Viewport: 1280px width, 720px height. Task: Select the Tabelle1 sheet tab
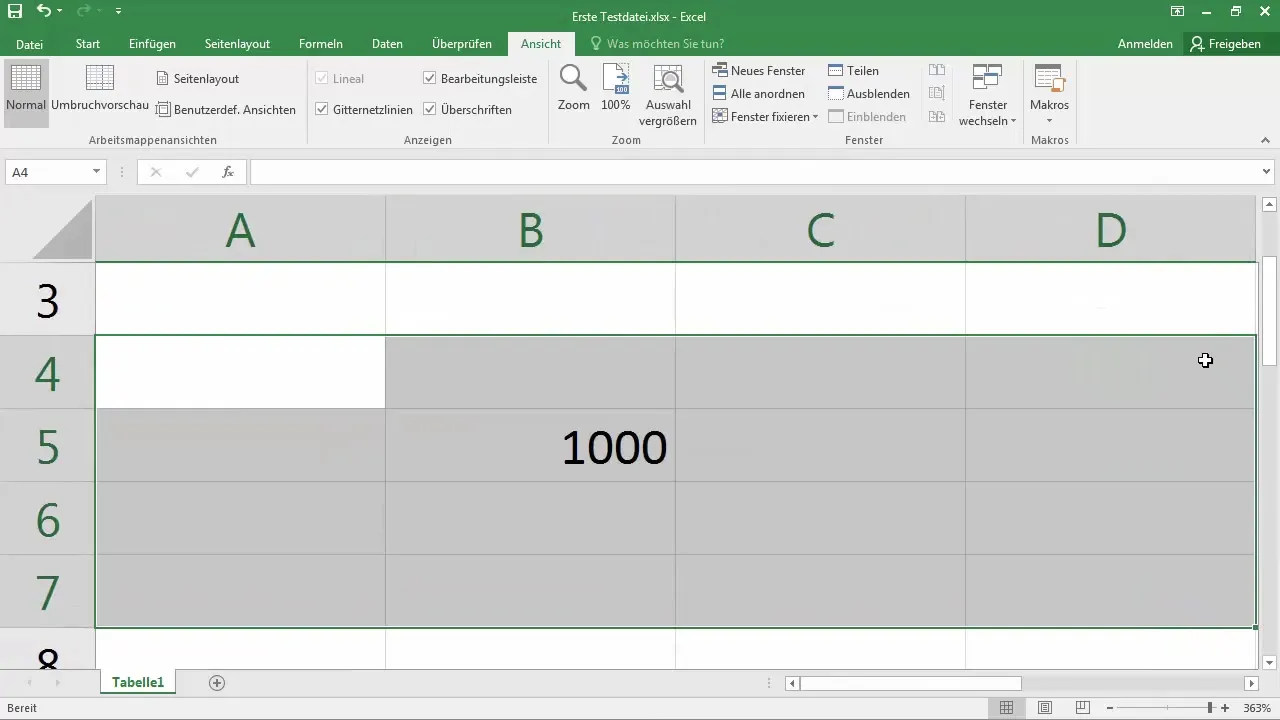[138, 683]
